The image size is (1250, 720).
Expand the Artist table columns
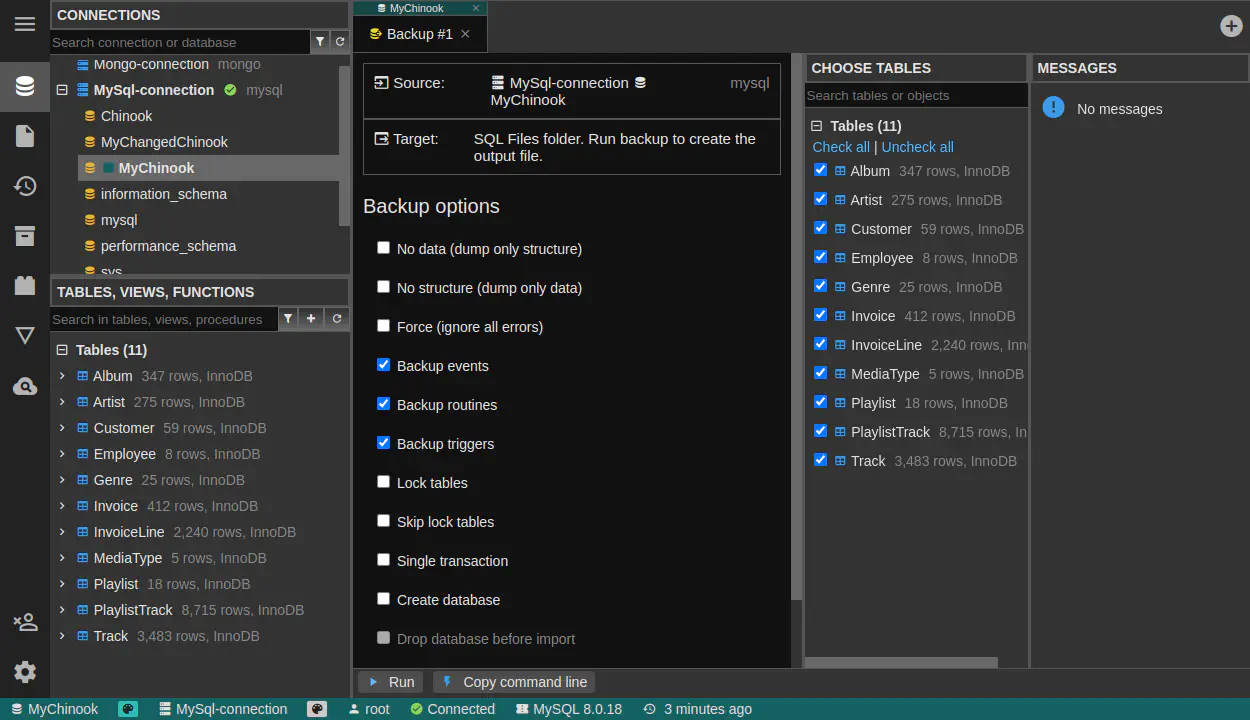coord(62,402)
